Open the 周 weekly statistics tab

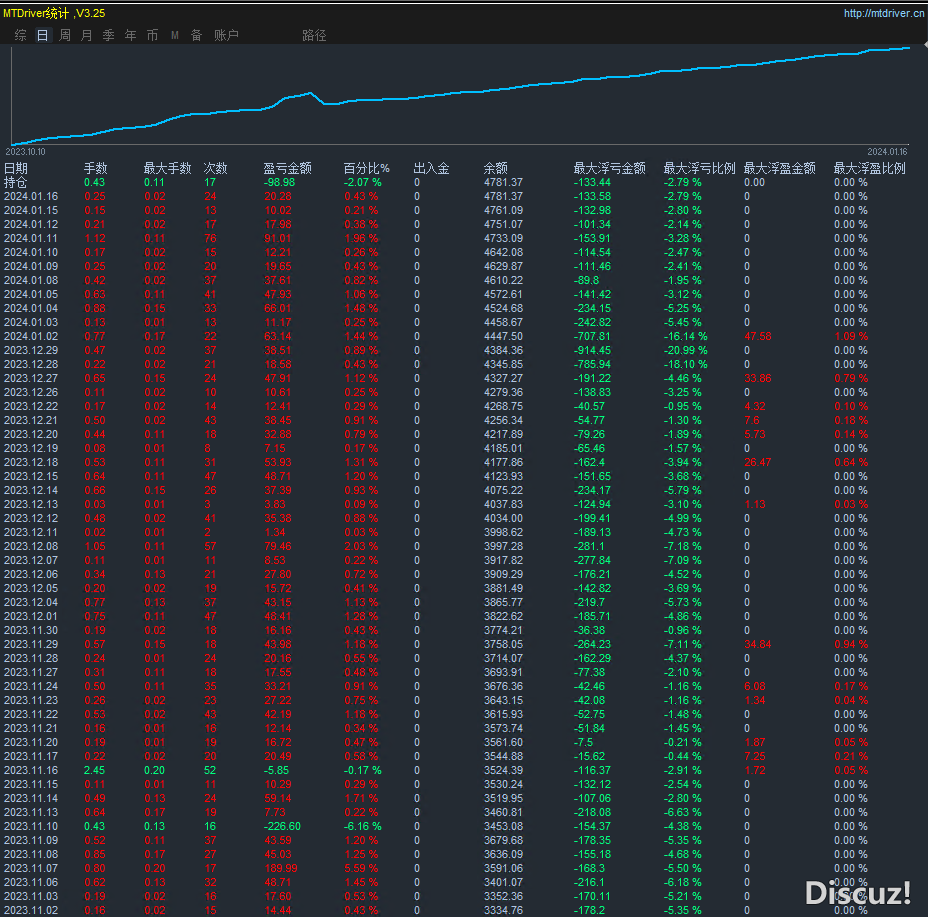tap(65, 35)
